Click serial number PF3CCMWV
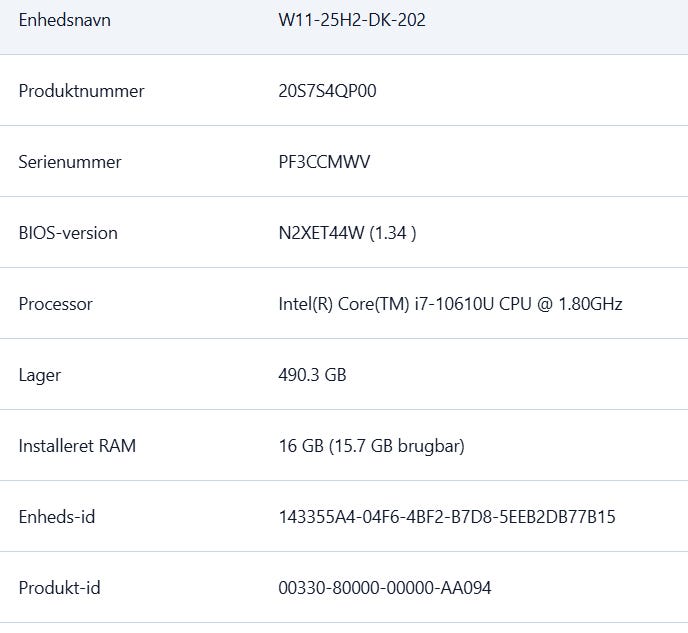Screen dimensions: 688x633 pyautogui.click(x=324, y=162)
